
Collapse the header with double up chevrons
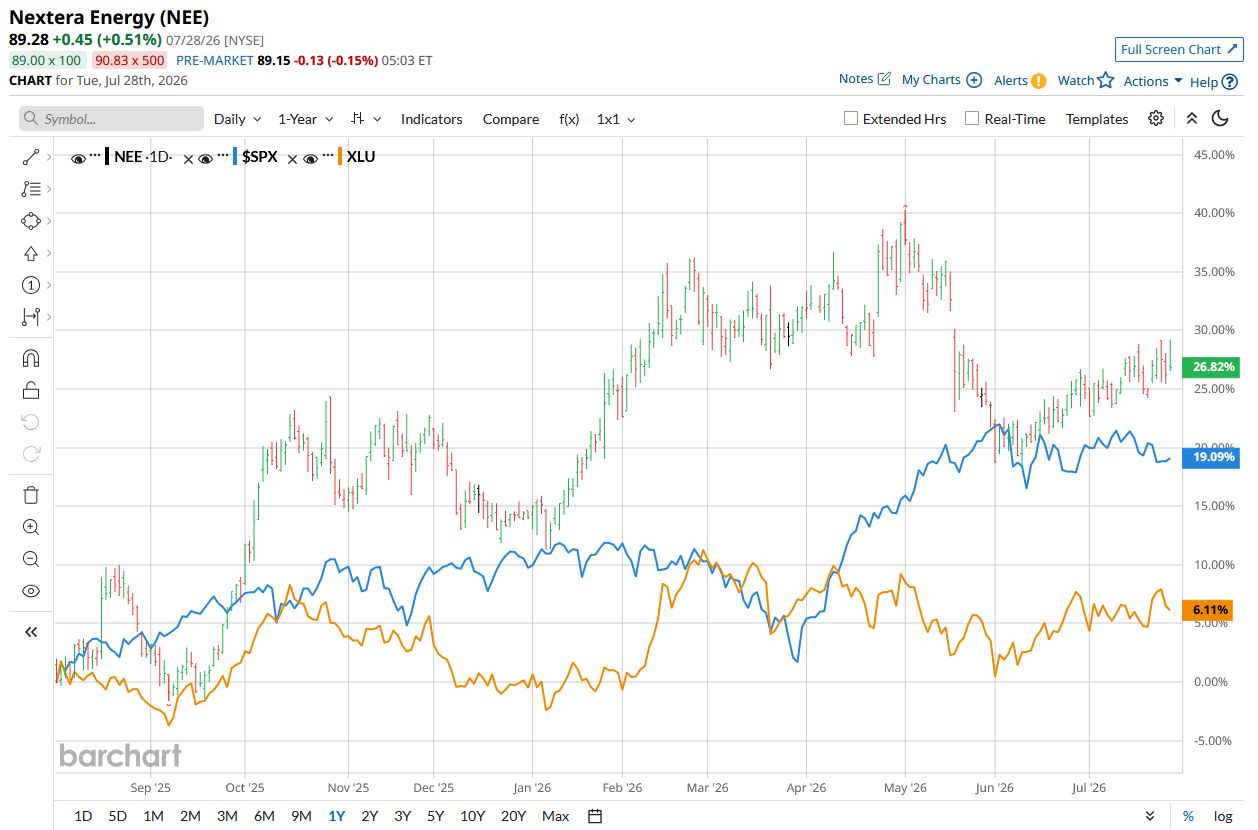[1191, 118]
